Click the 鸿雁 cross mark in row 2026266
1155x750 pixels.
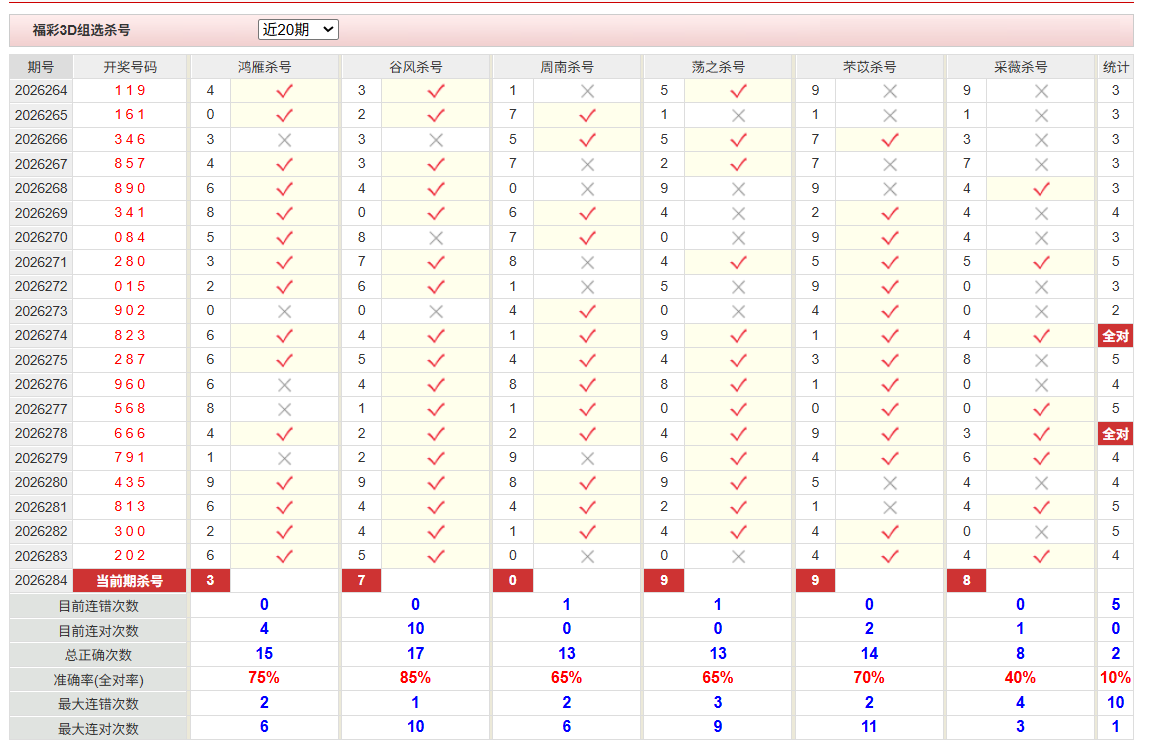coord(284,140)
